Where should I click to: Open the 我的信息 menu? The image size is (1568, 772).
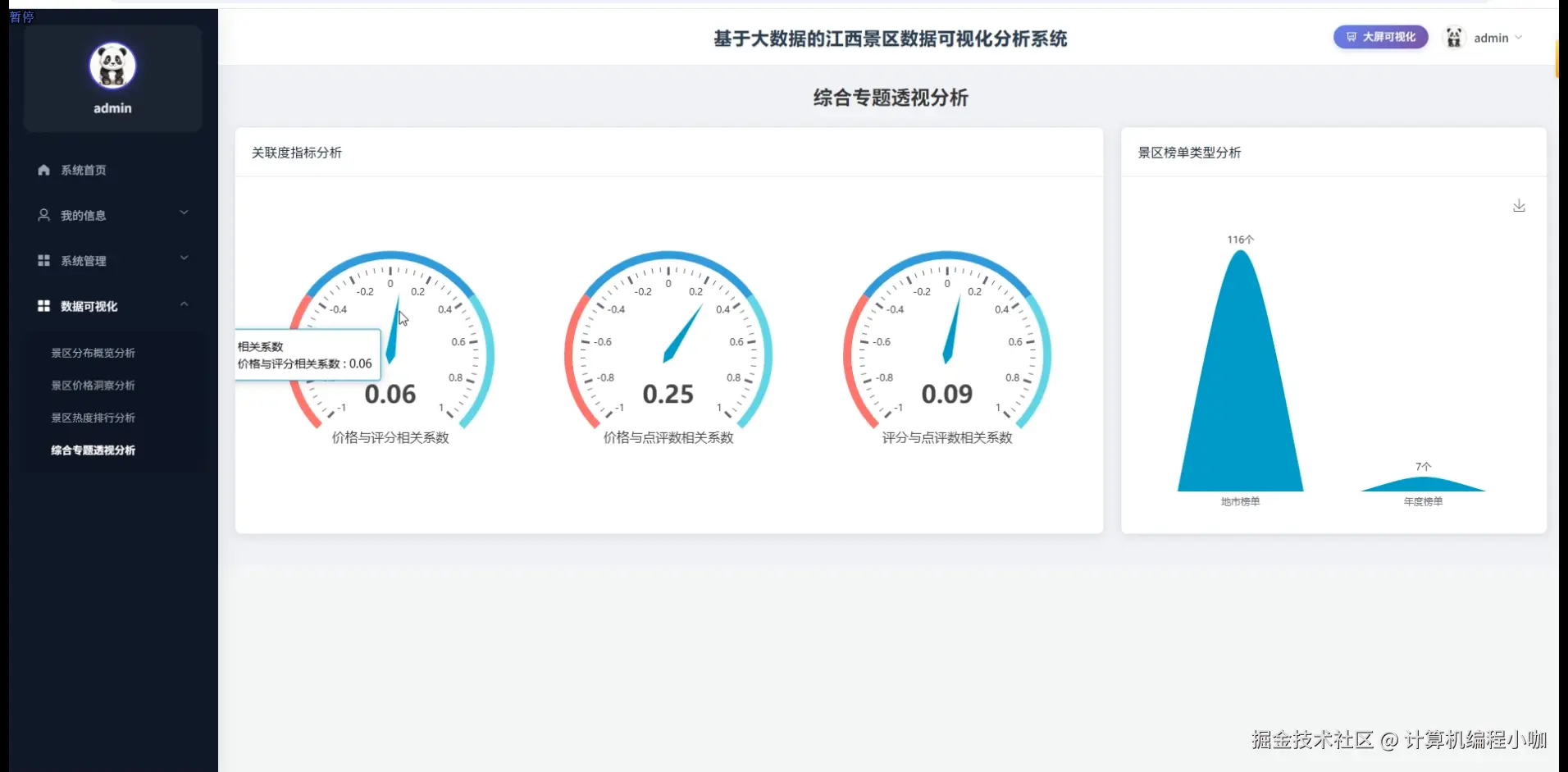click(x=113, y=215)
